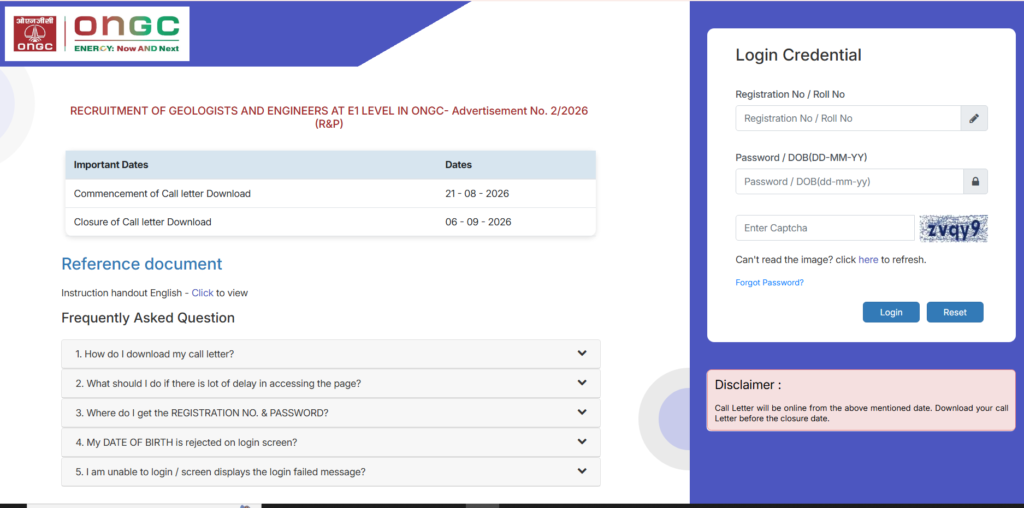Expand FAQ about delay in accessing the page
The width and height of the screenshot is (1024, 508).
point(330,383)
